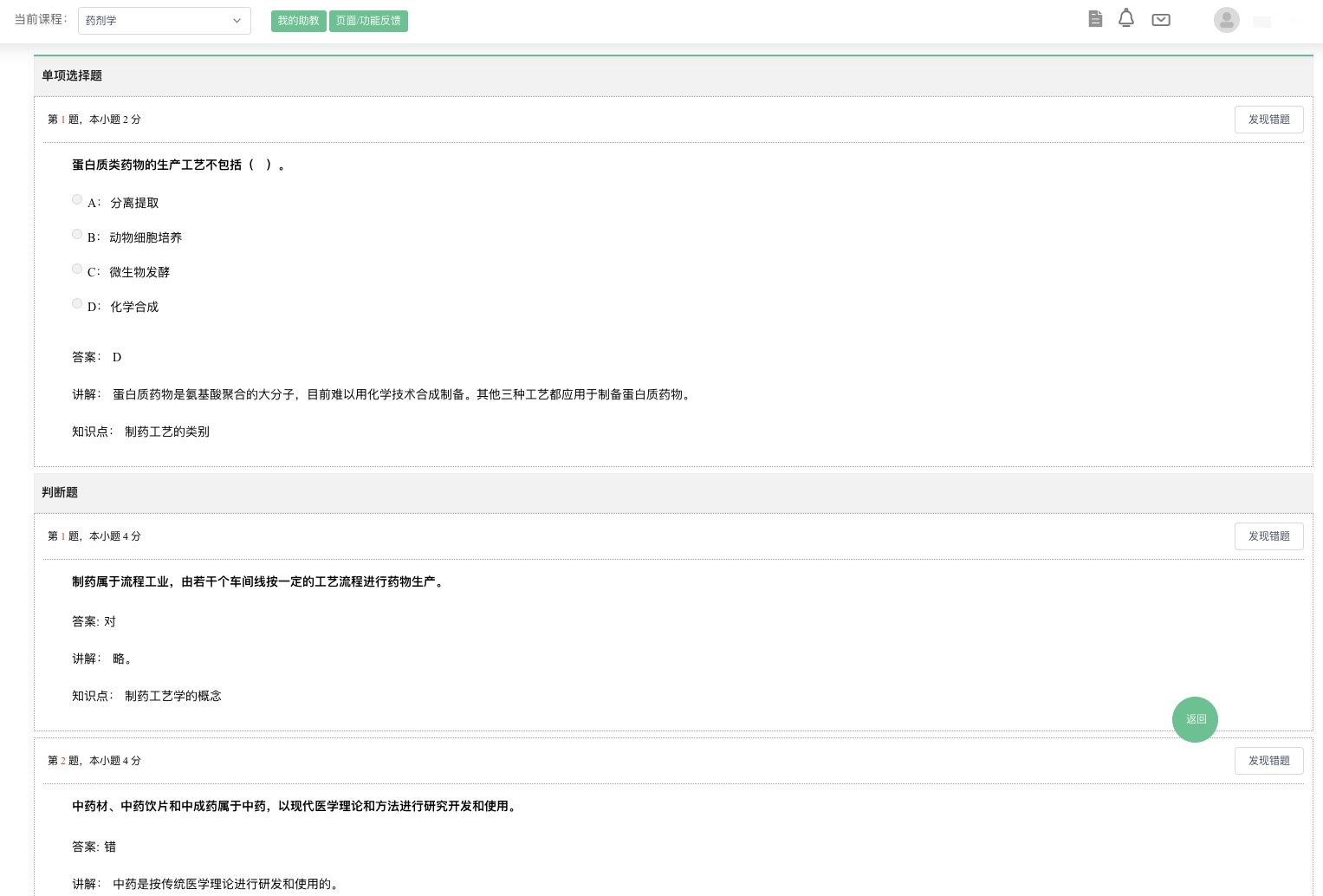The image size is (1323, 896).
Task: Select option D 化学合成
Action: 77,303
